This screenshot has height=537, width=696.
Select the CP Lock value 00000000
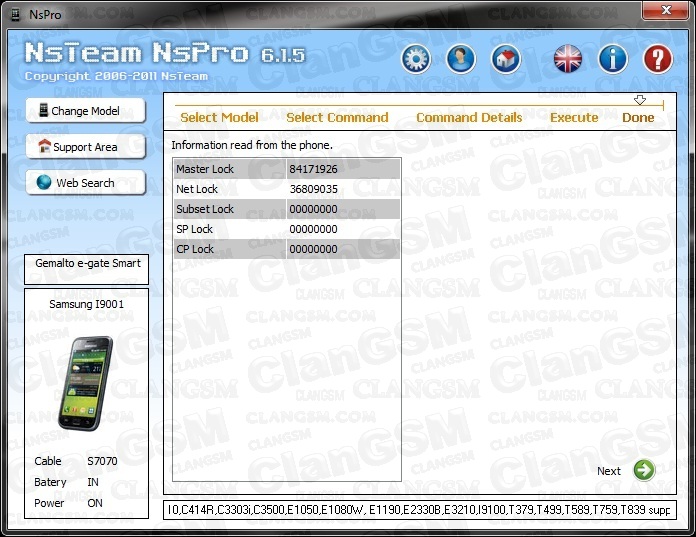coord(313,249)
